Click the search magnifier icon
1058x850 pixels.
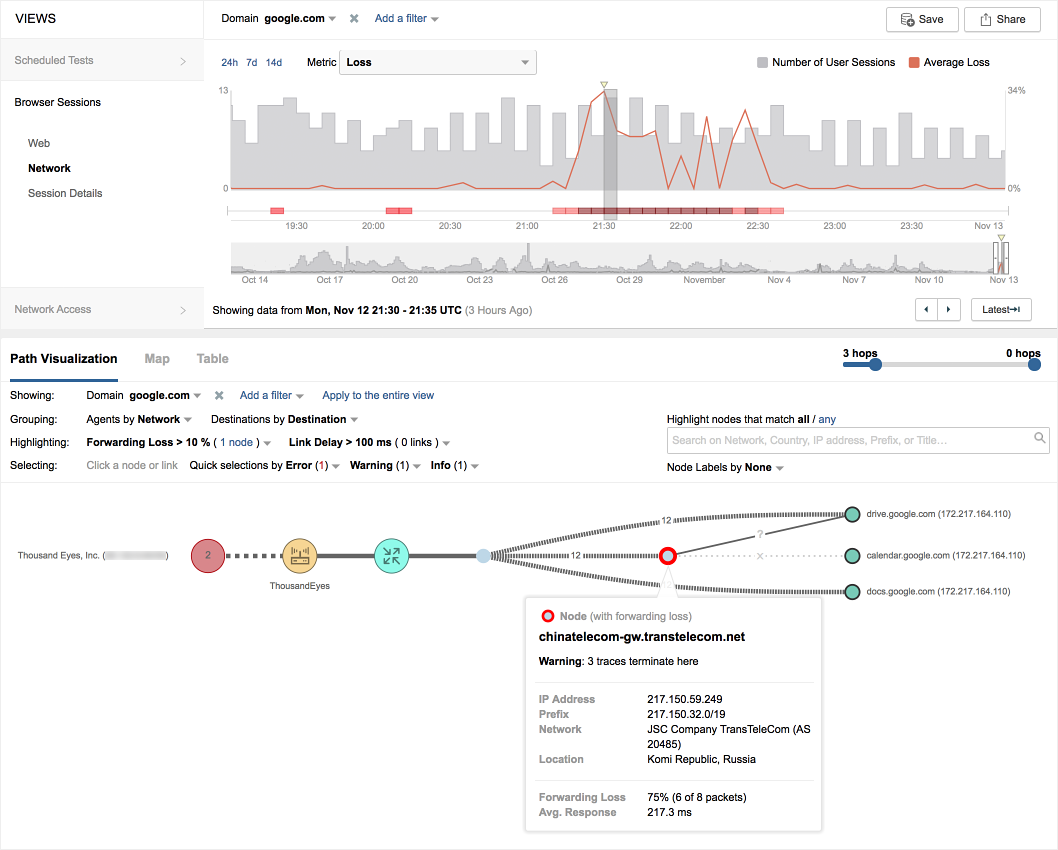click(1040, 438)
